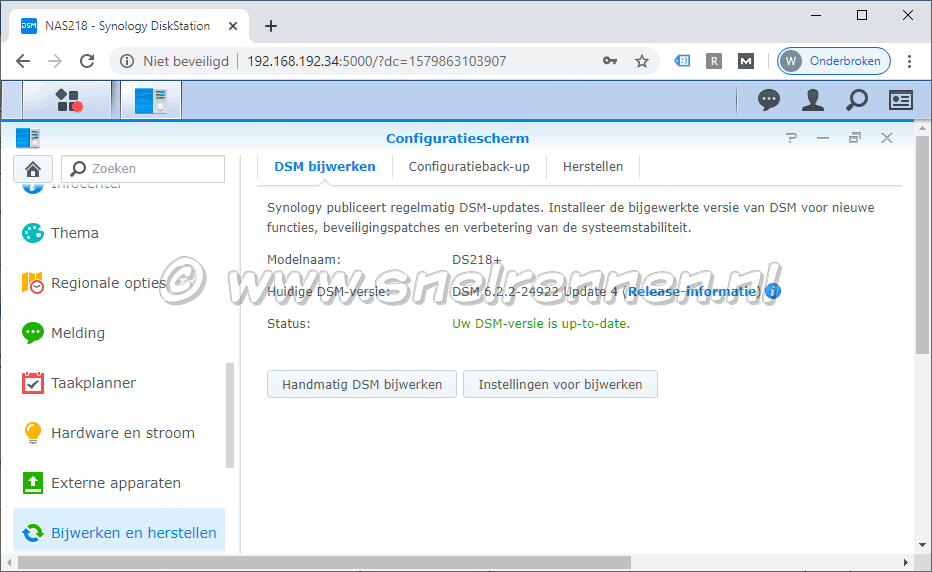Click the sidebar vertical scrollbar

tap(230, 416)
